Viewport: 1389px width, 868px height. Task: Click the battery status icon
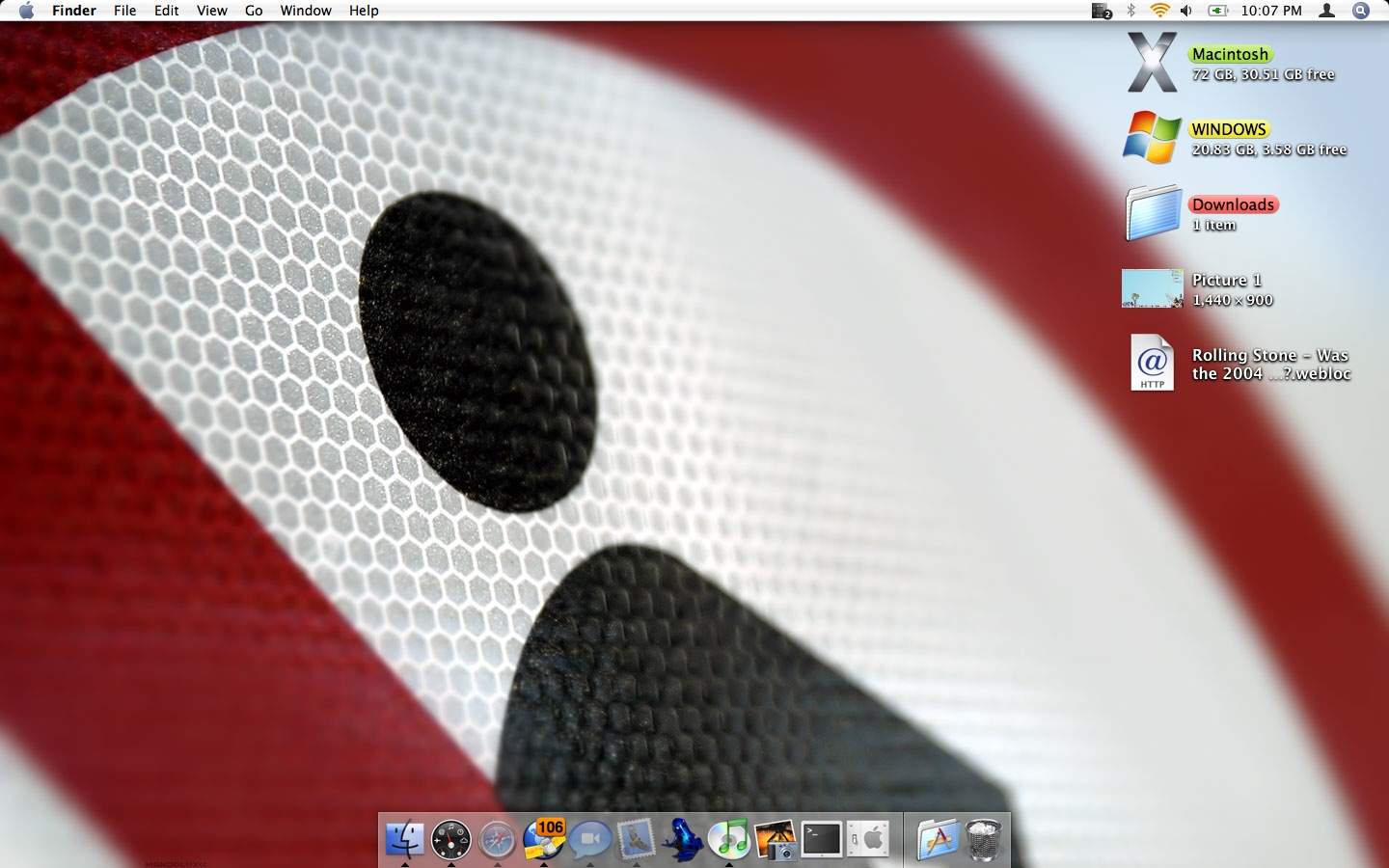1218,11
